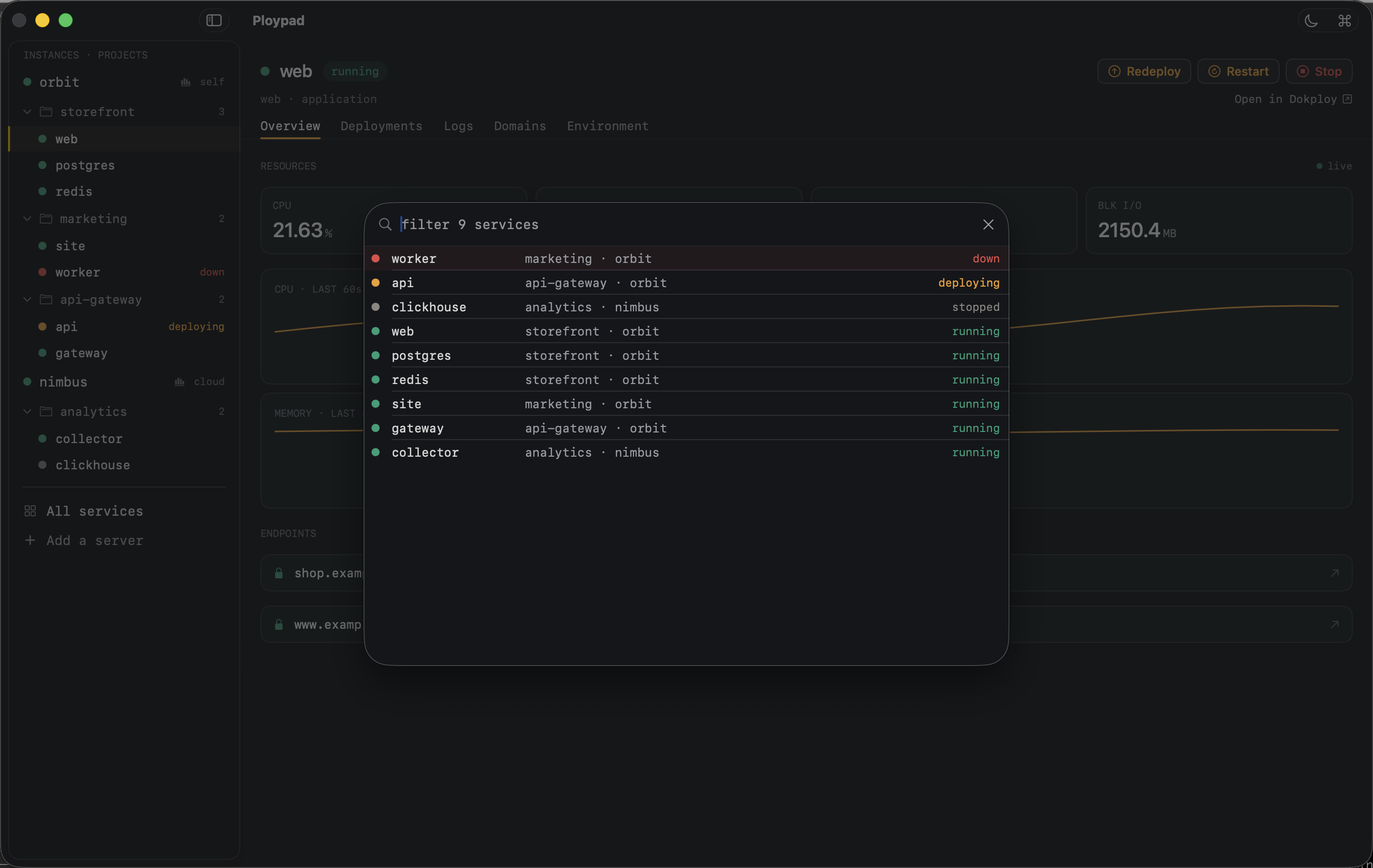Click the marketing folder icon
The height and width of the screenshot is (868, 1373).
(x=46, y=219)
